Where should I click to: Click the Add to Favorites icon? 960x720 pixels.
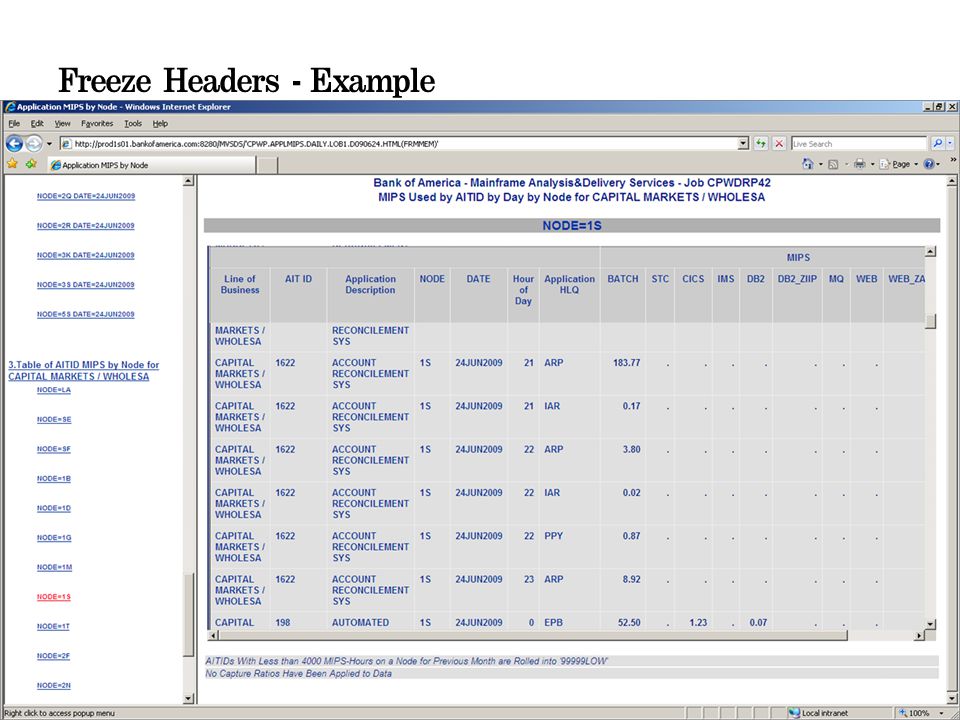pos(31,164)
